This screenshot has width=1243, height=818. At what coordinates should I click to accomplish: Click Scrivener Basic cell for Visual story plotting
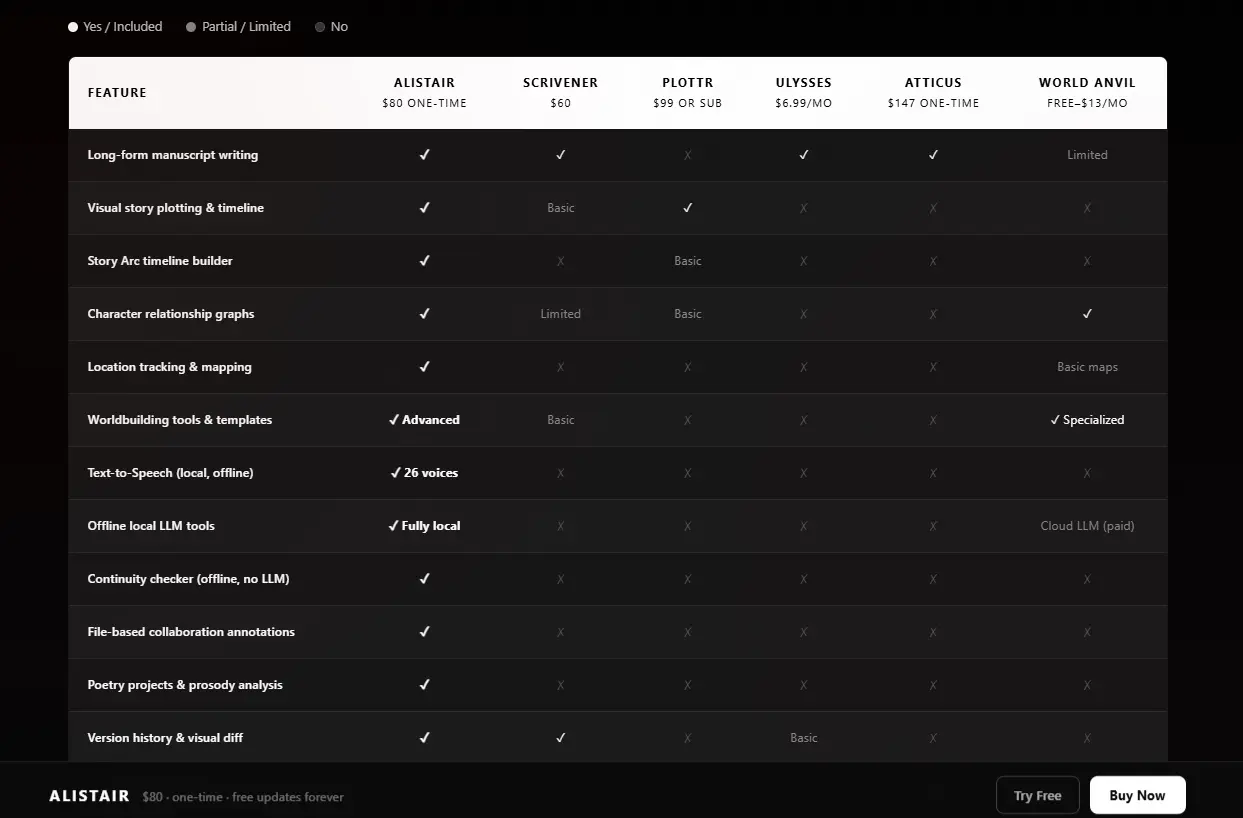point(560,208)
